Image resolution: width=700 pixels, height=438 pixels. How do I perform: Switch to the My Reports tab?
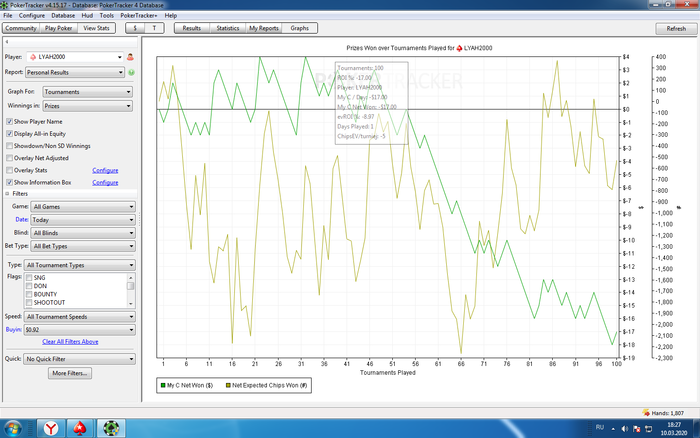tap(264, 28)
